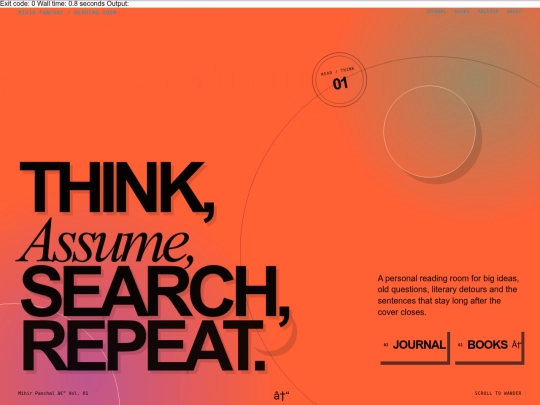Click the Read / Think 01 circular badge
The image size is (540, 405).
coord(339,80)
